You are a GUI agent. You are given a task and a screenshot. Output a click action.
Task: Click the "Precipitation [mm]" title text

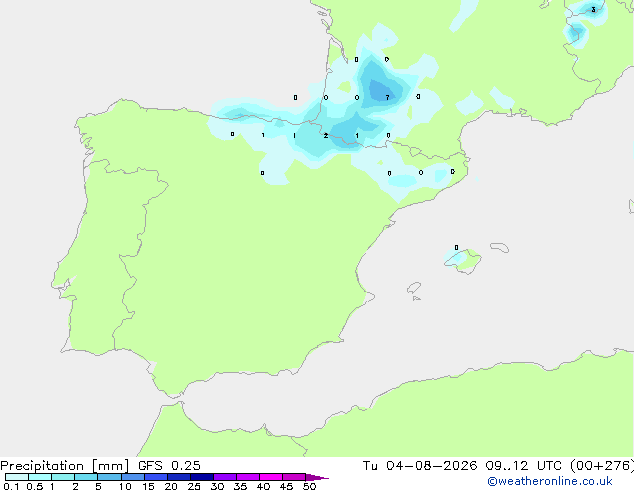click(x=65, y=466)
